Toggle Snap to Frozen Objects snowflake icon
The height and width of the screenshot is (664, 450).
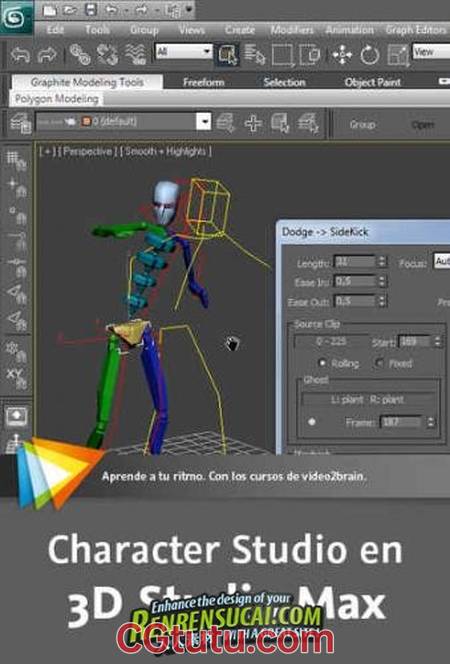[x=17, y=351]
